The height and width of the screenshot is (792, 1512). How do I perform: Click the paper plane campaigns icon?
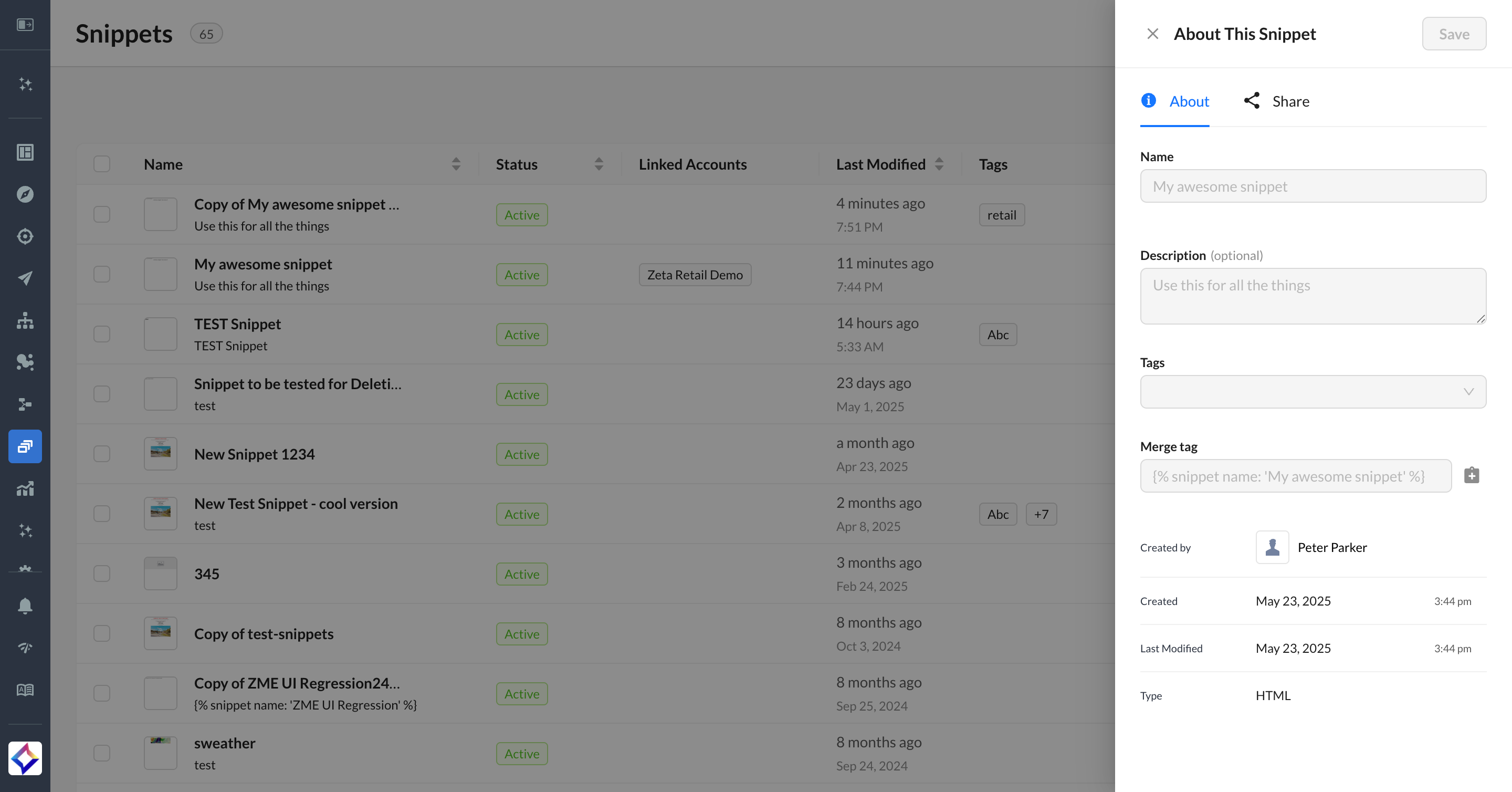[25, 278]
